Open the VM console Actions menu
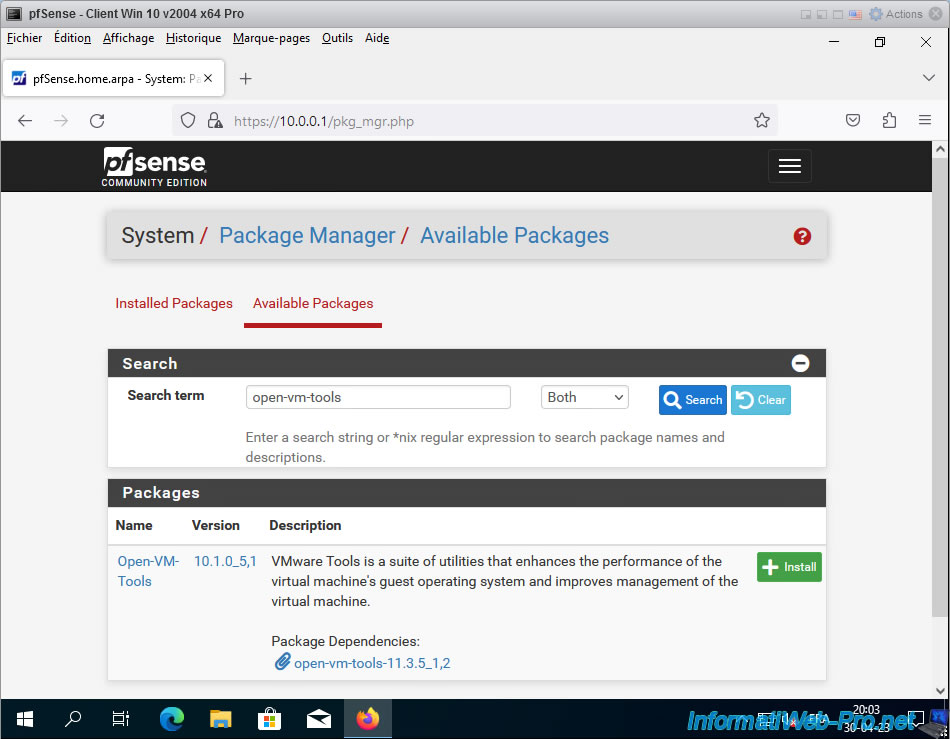Image resolution: width=950 pixels, height=739 pixels. pyautogui.click(x=896, y=14)
